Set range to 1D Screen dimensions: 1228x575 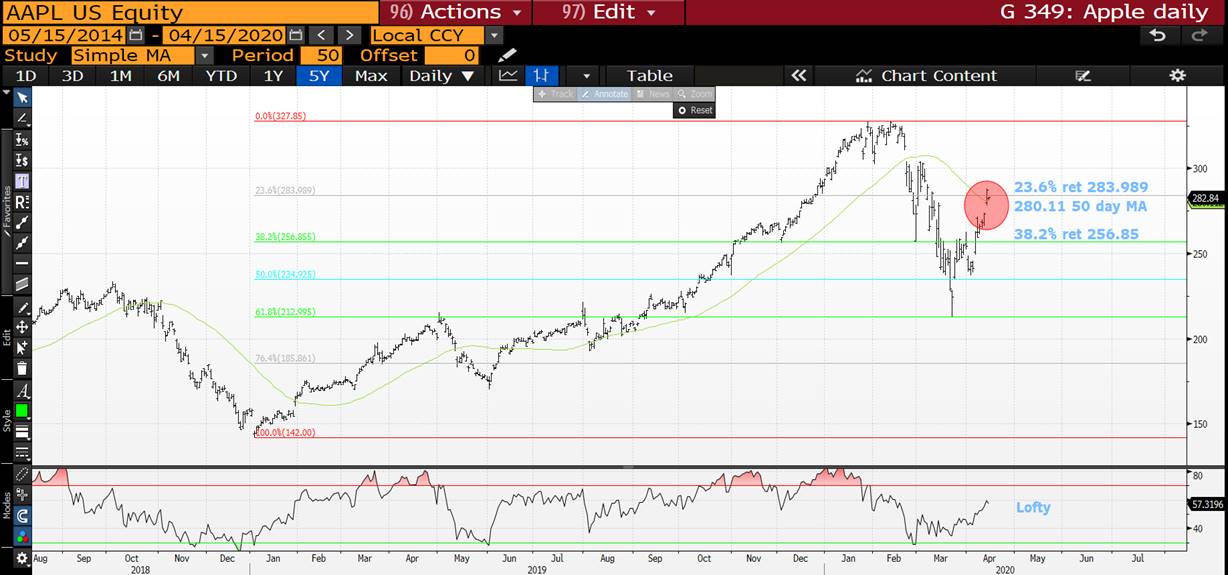(x=26, y=75)
